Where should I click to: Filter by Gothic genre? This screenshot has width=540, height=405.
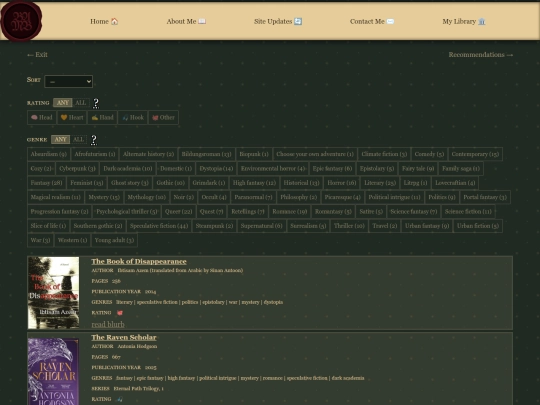click(170, 183)
